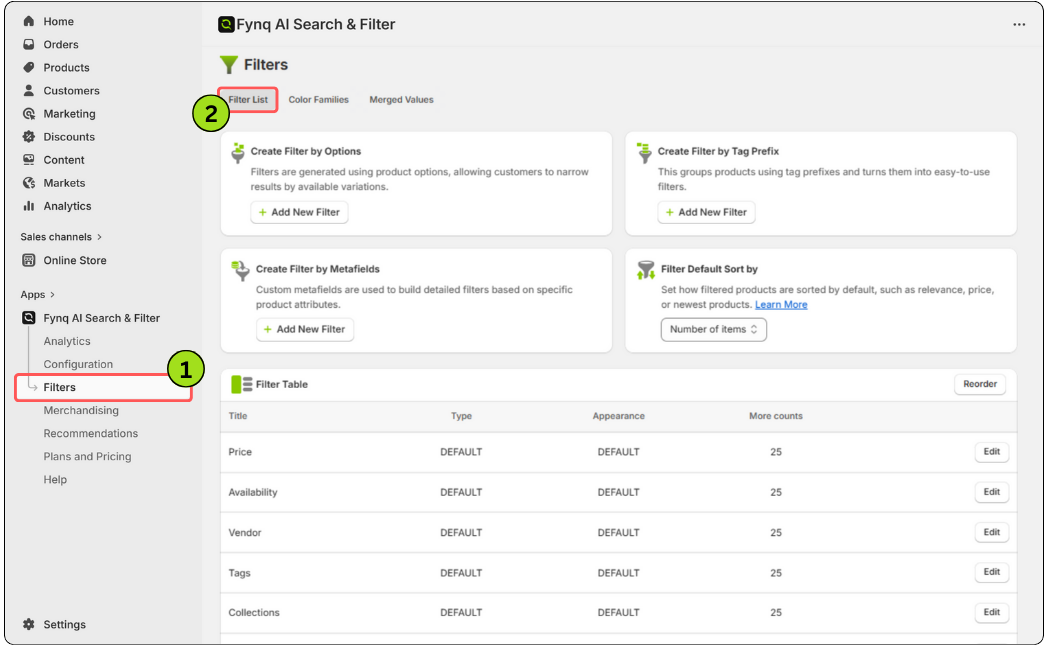Go to Orders in the sidebar
The image size is (1048, 647).
pyautogui.click(x=61, y=44)
